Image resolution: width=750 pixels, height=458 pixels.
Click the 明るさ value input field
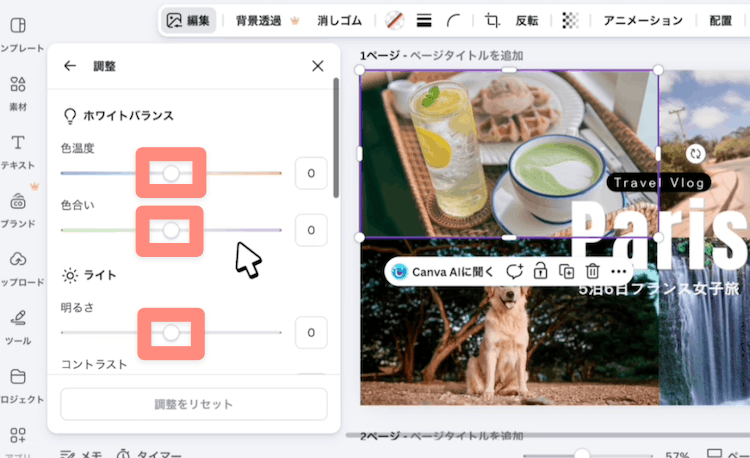[311, 332]
